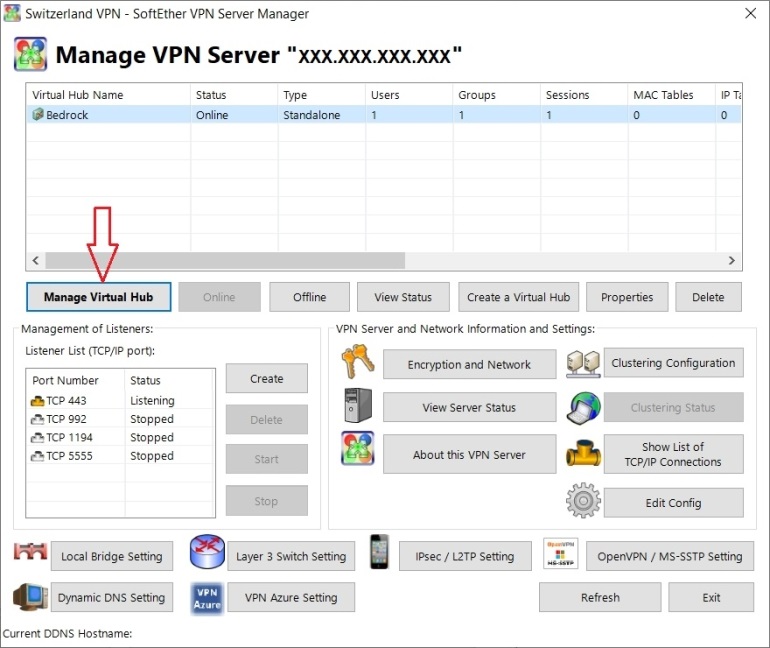Click the VPN Azure blue icon
The image size is (770, 648).
[x=206, y=597]
